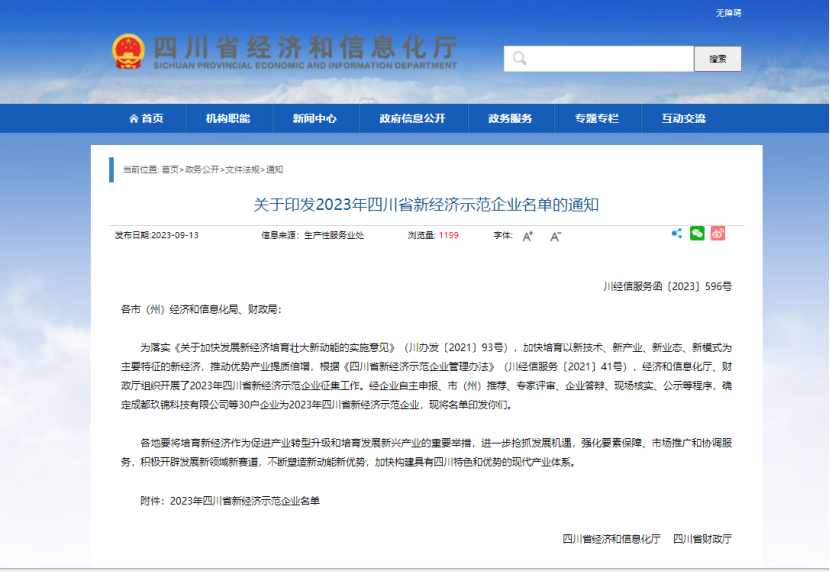
Task: Click the home icon beside 首页
Action: pyautogui.click(x=133, y=118)
